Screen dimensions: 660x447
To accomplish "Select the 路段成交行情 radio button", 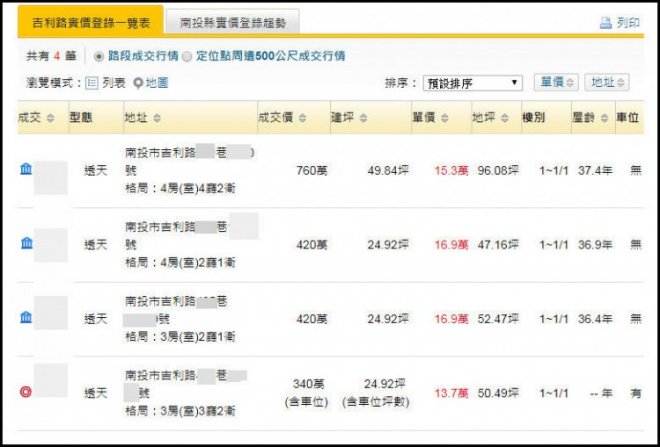I will 98,56.
